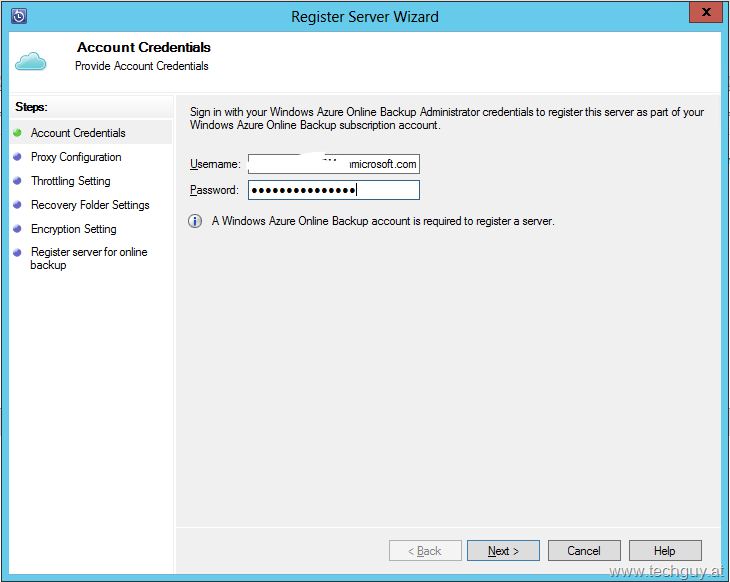This screenshot has width=730, height=582.
Task: Go to the Throttling Setting step label
Action: [x=70, y=181]
